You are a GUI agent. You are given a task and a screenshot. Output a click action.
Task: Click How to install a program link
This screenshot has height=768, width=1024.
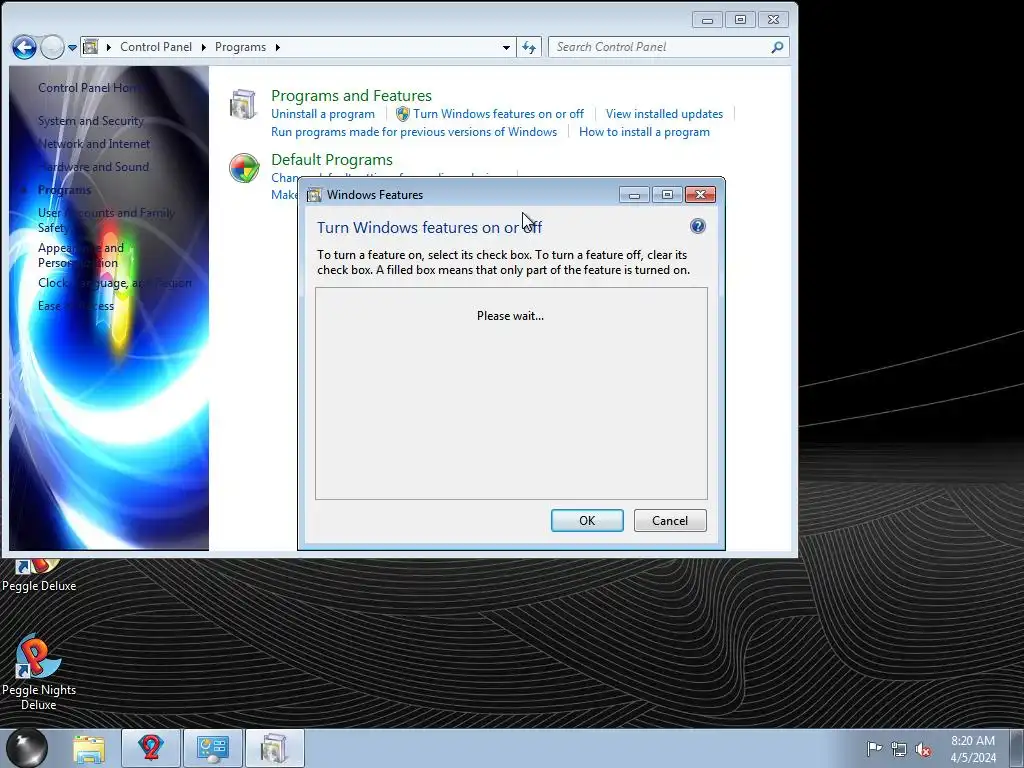pos(644,132)
